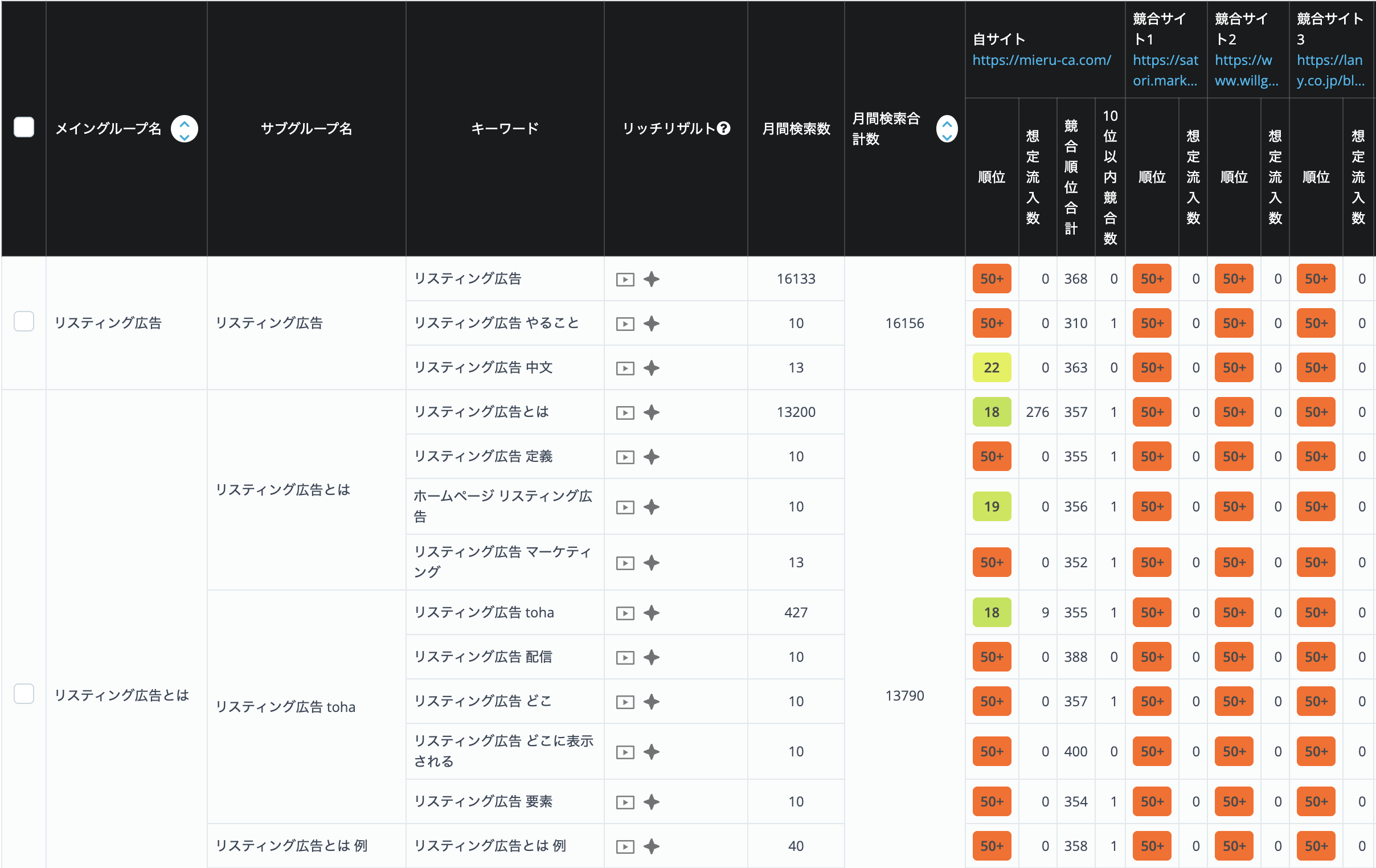The height and width of the screenshot is (868, 1376).
Task: Click the video icon for リスティング広告とは 例 row
Action: pos(625,847)
